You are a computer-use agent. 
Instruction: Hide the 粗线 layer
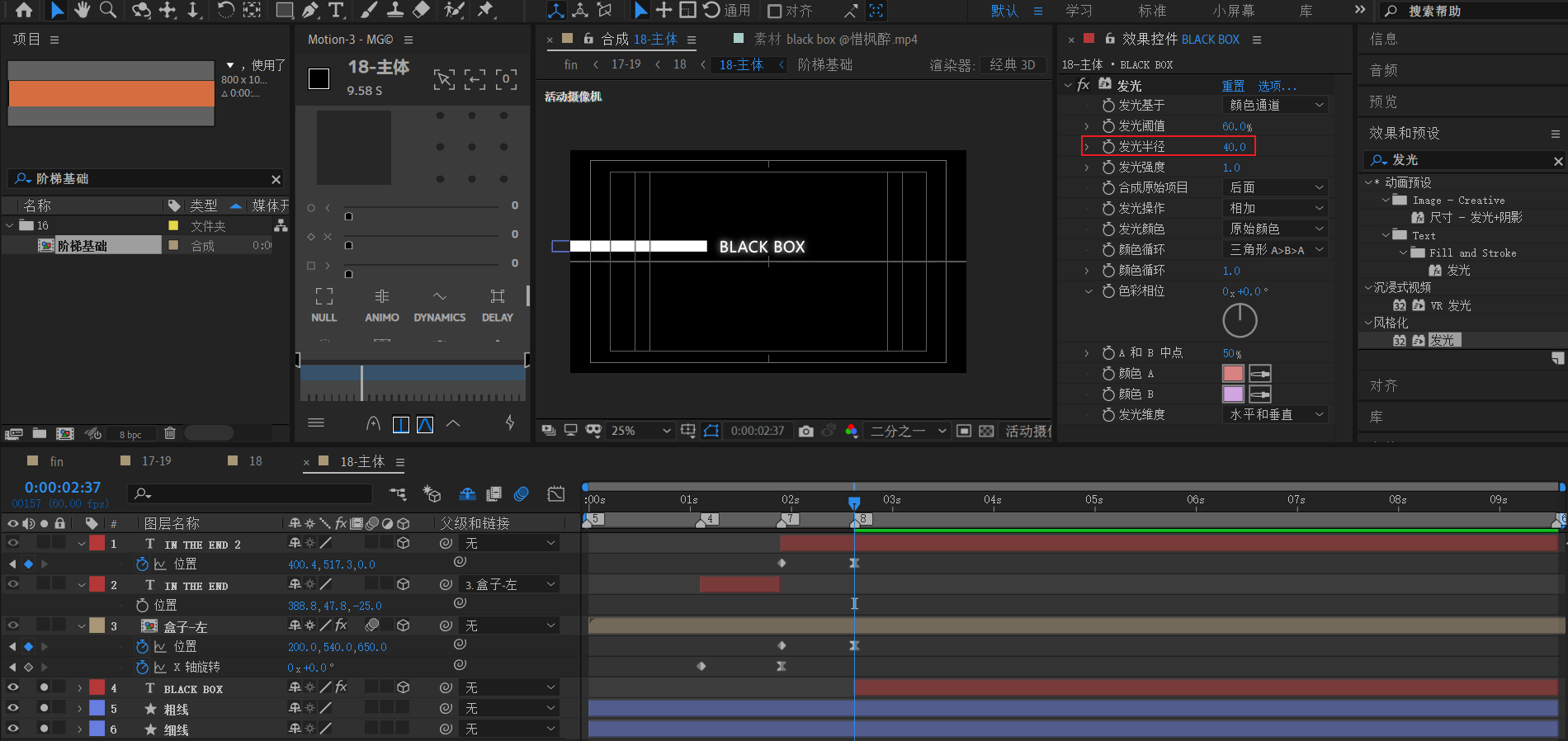tap(12, 708)
